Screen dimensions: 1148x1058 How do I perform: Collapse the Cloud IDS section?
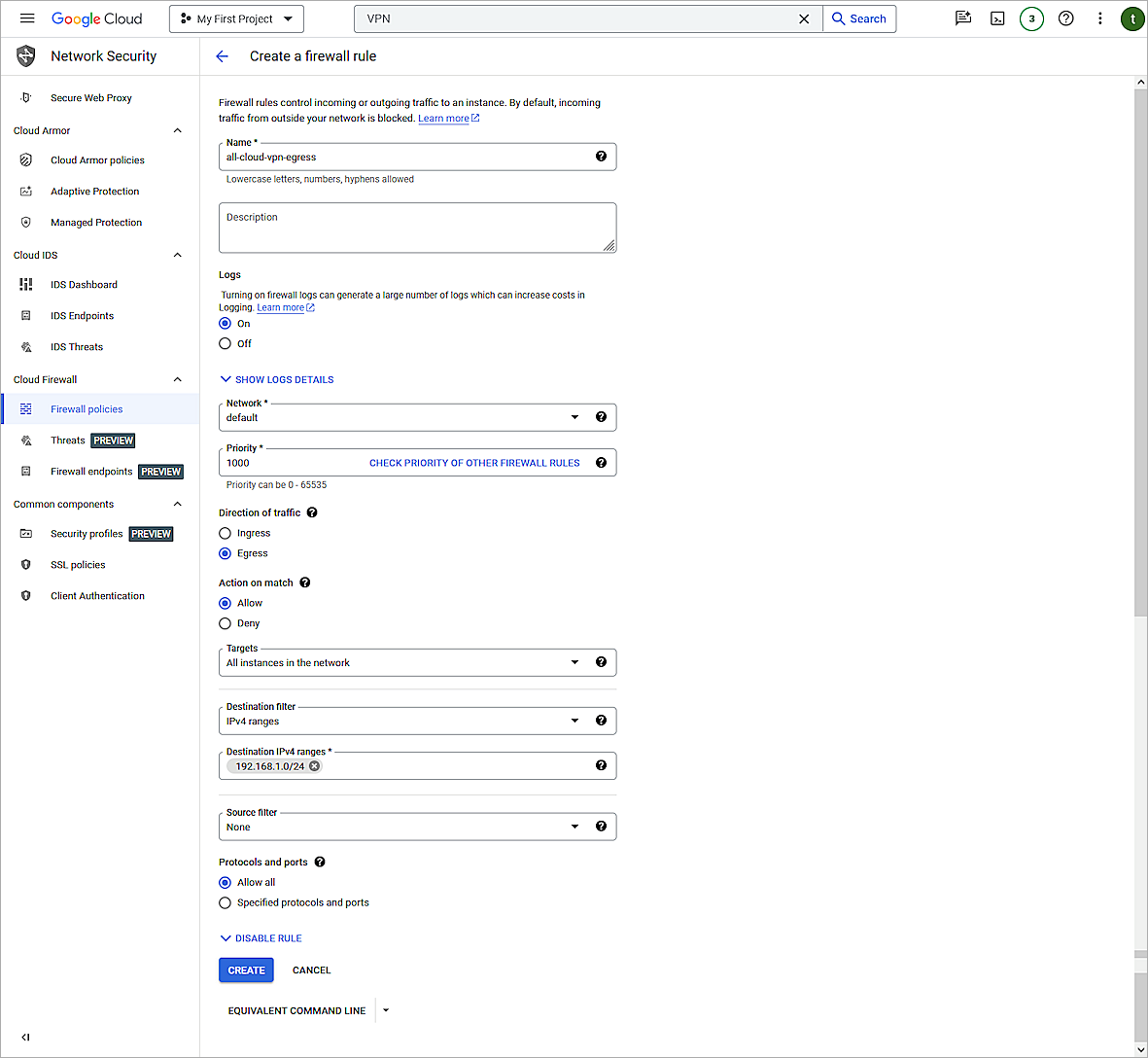tap(177, 255)
